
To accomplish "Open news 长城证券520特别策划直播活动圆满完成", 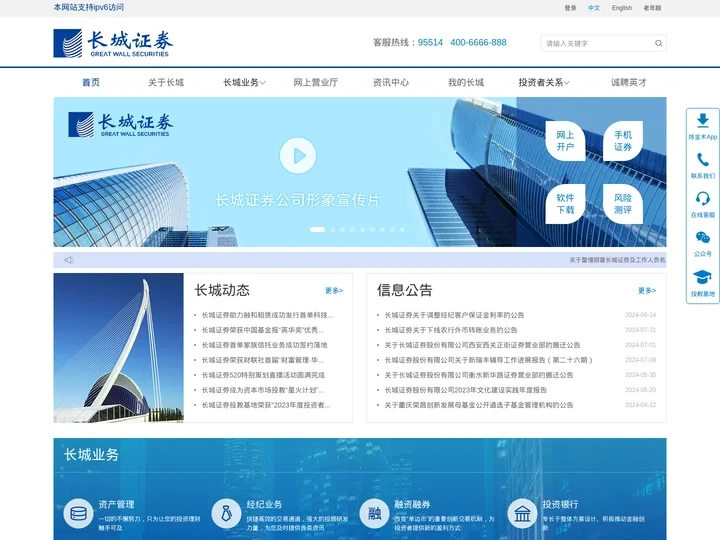I will tap(263, 375).
